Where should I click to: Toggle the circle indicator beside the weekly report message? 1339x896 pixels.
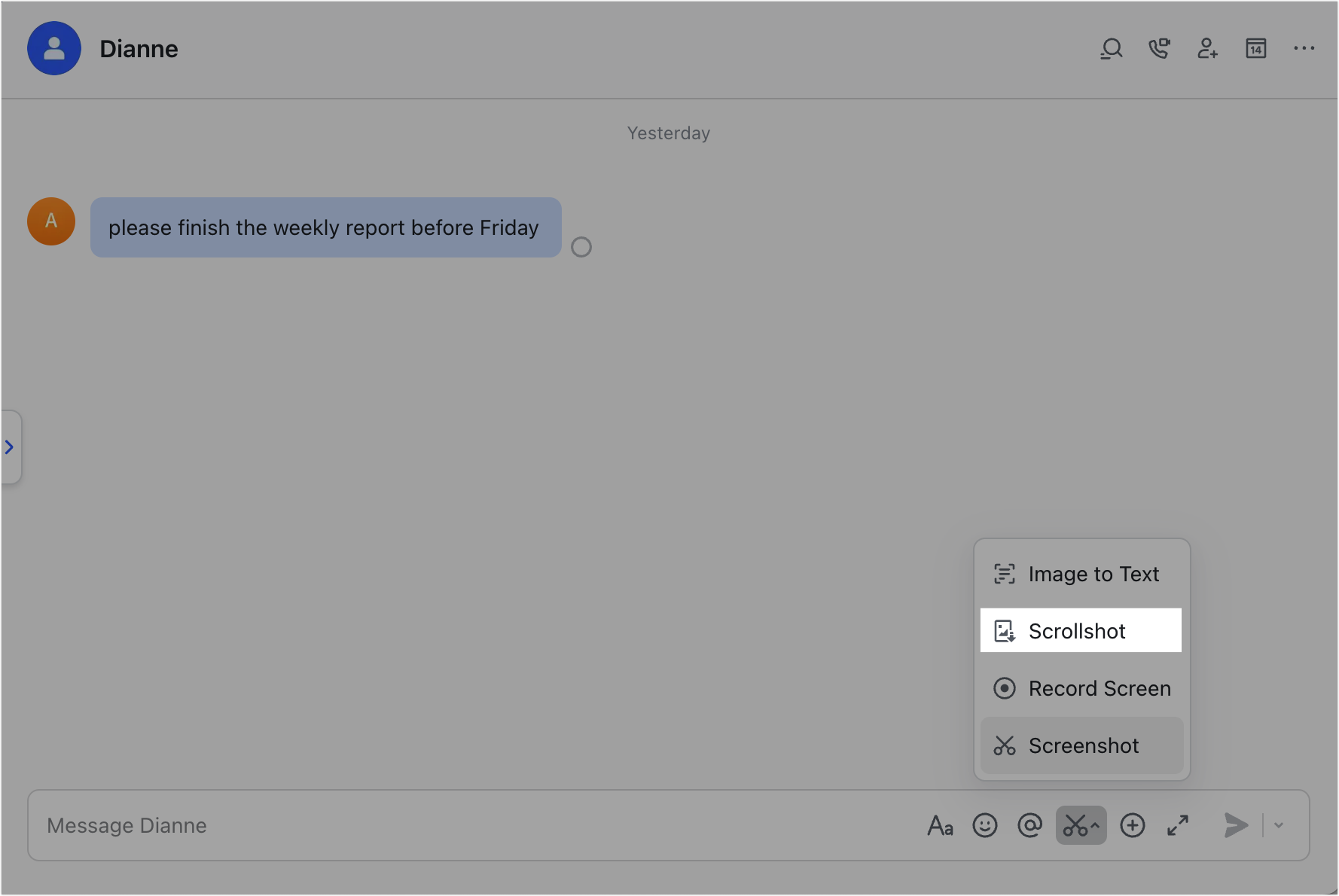click(x=581, y=247)
